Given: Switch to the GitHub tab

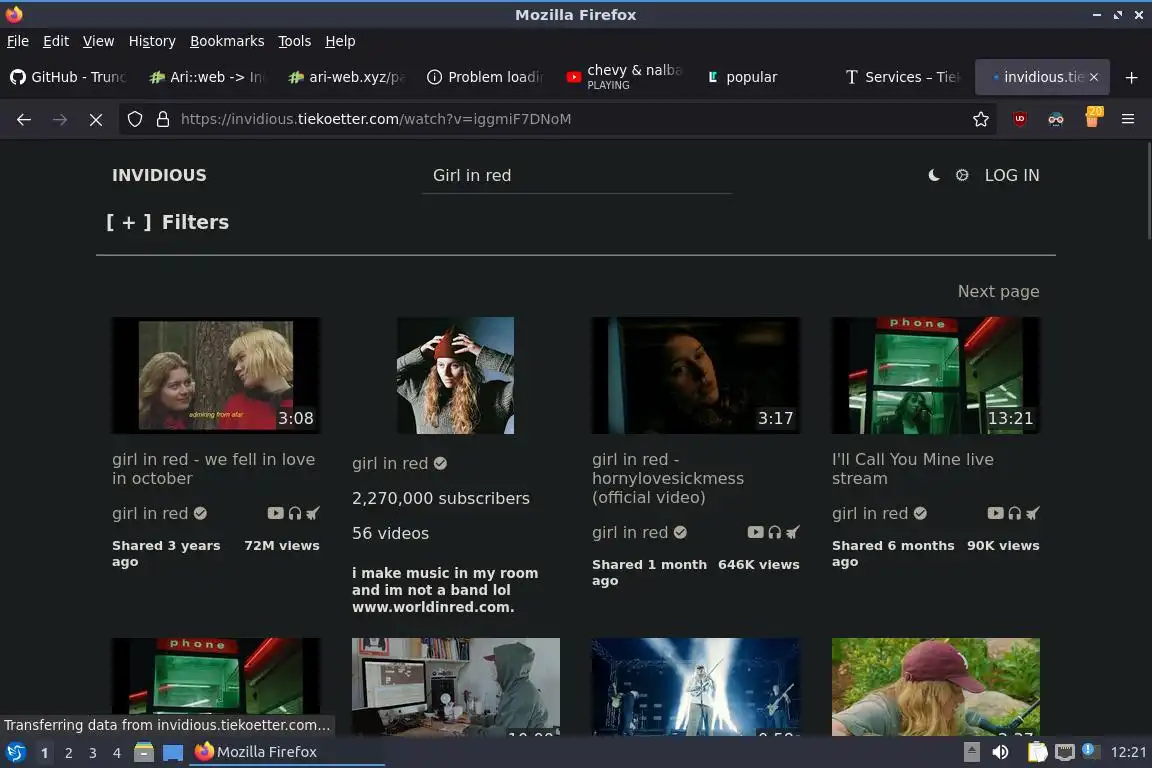Looking at the screenshot, I should pos(69,77).
